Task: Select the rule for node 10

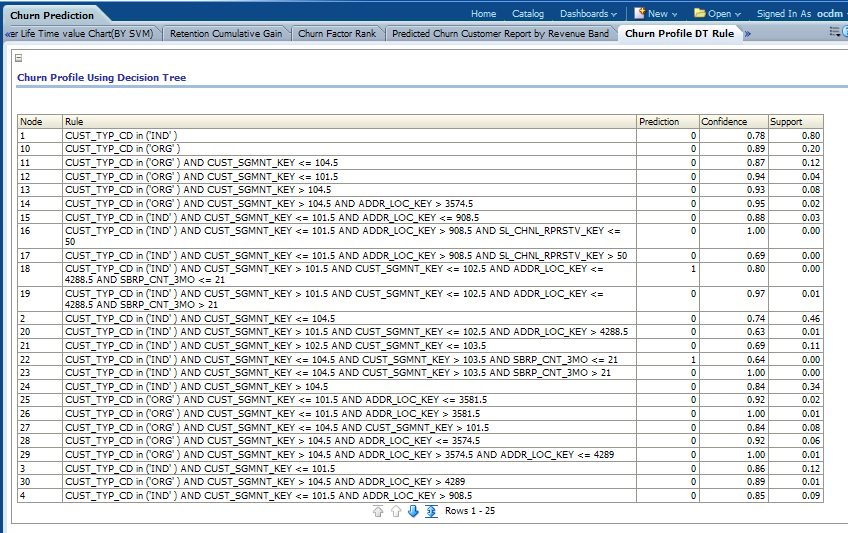Action: click(123, 149)
